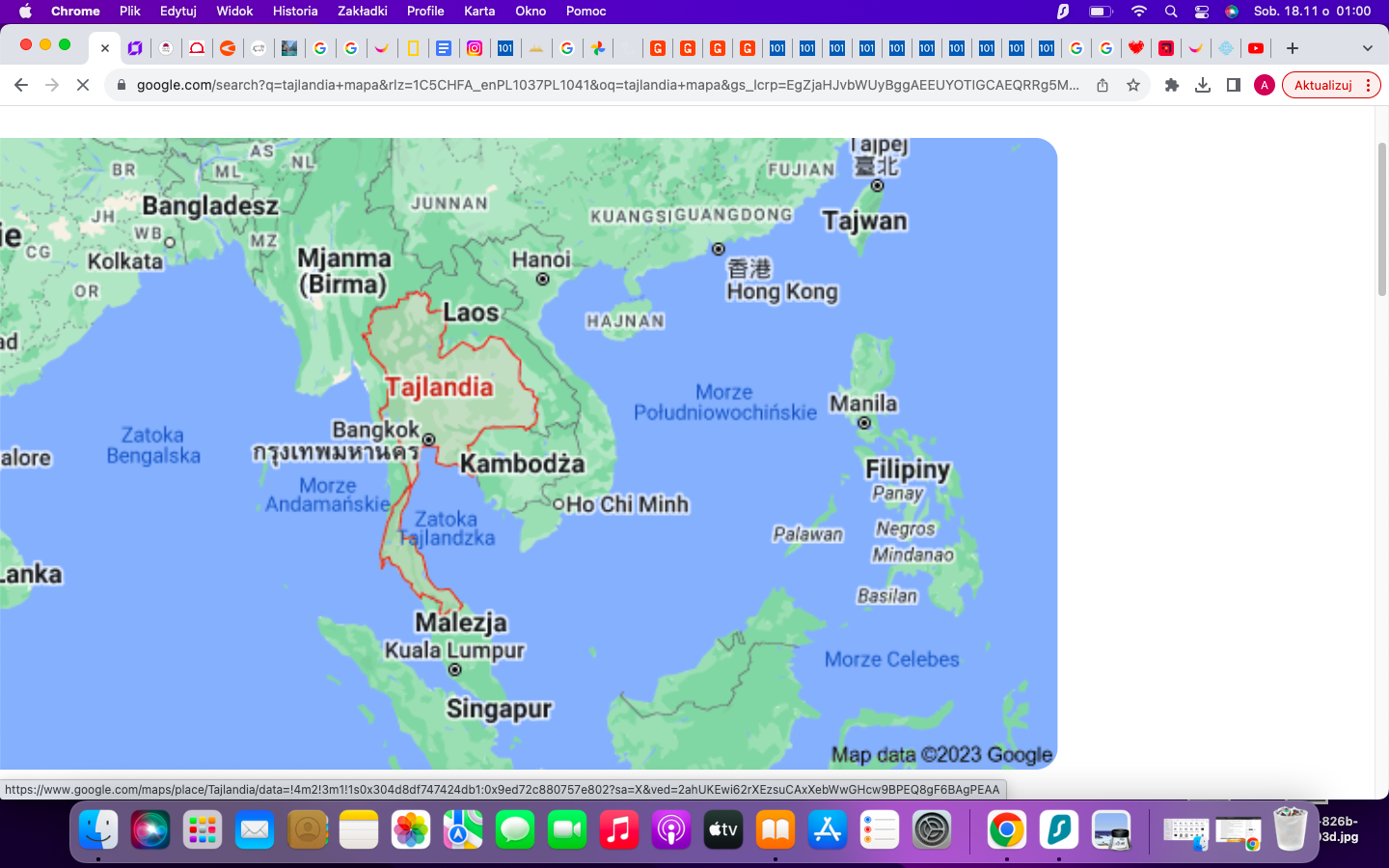
Task: Open the Zakładki menu
Action: click(361, 12)
